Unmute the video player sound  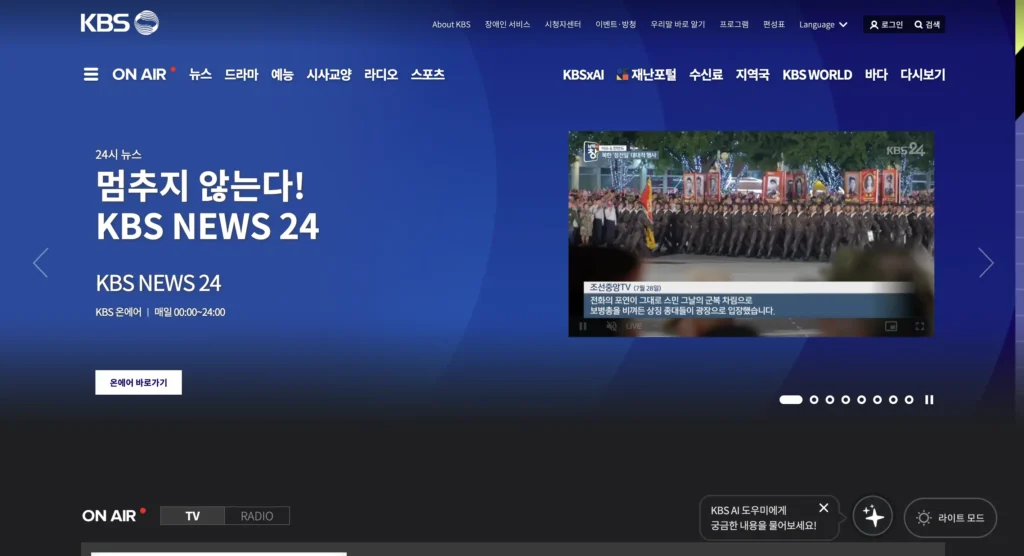[611, 326]
